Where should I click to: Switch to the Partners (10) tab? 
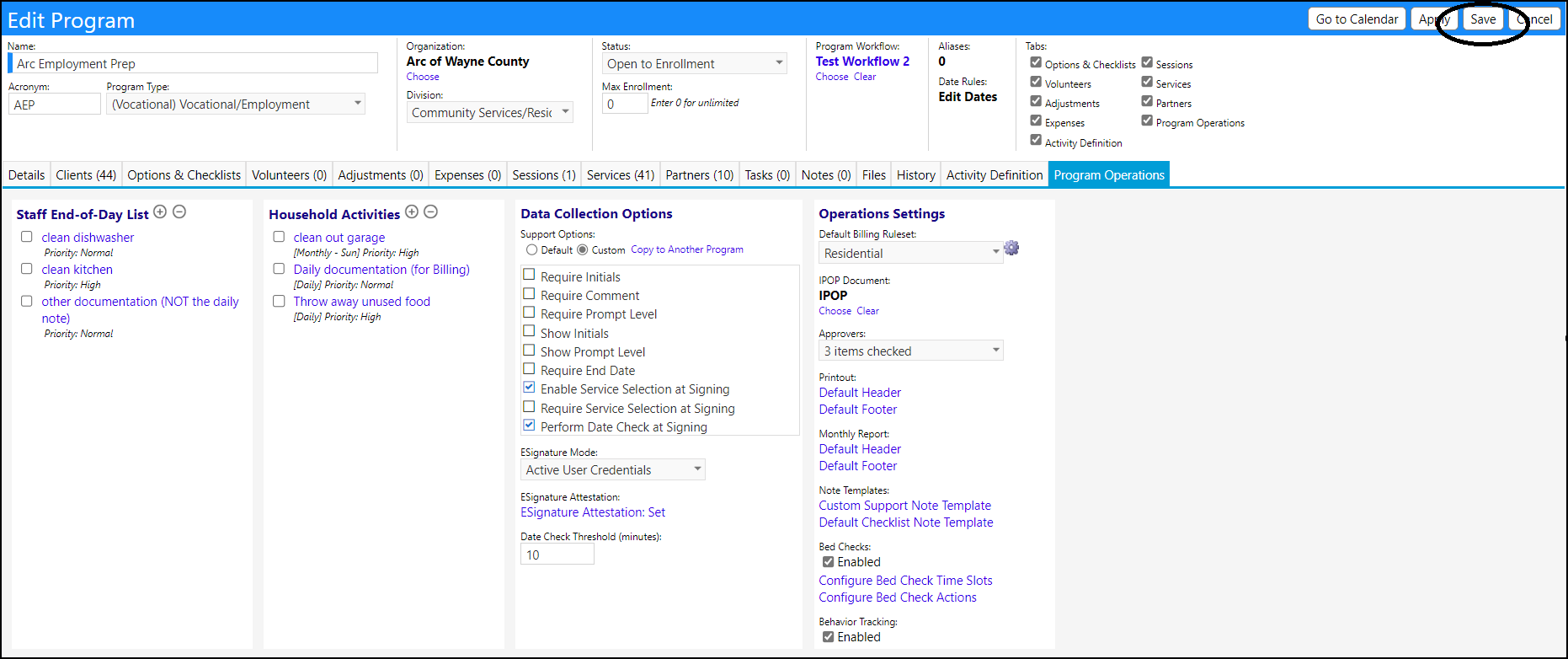pyautogui.click(x=700, y=175)
